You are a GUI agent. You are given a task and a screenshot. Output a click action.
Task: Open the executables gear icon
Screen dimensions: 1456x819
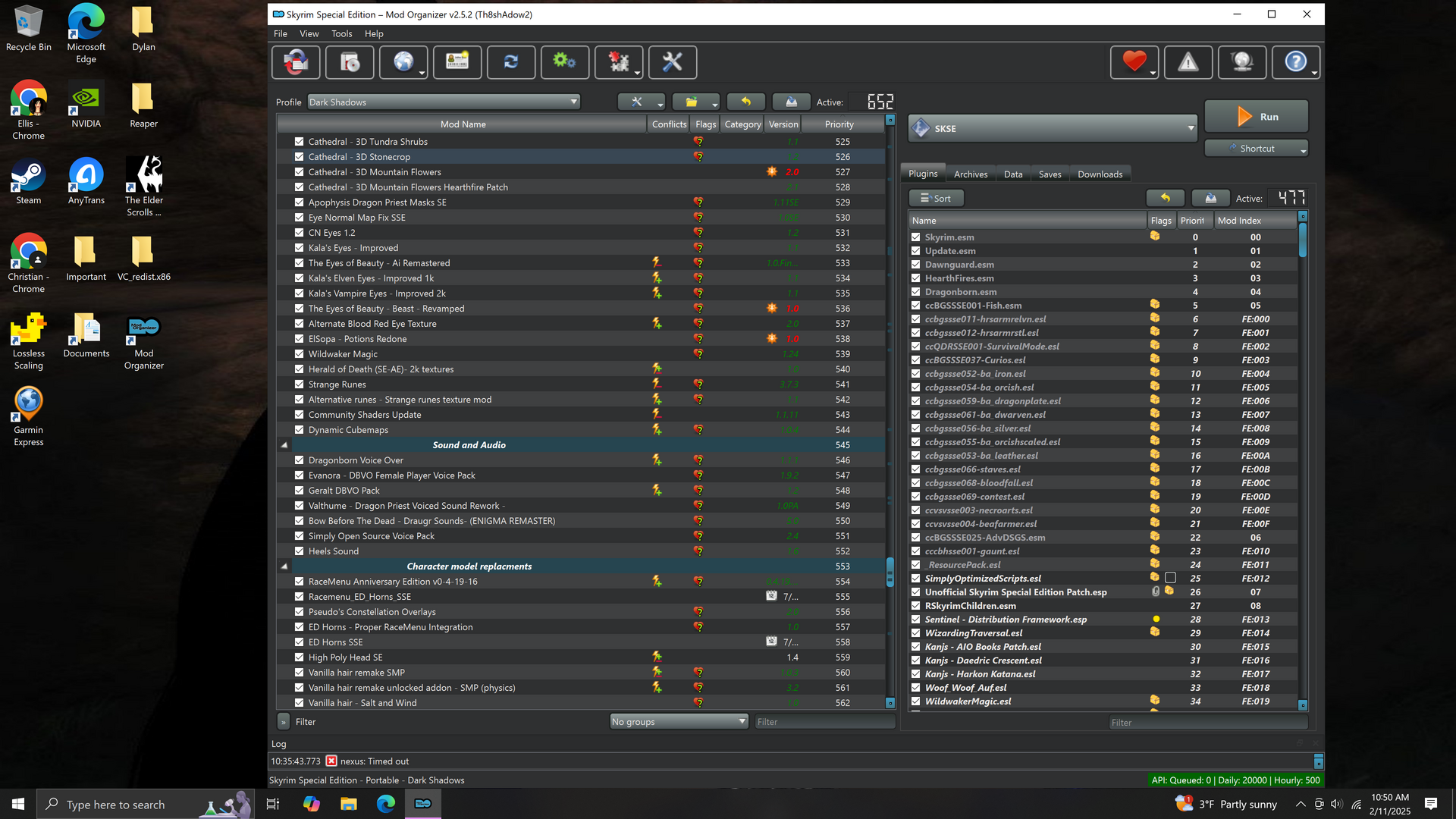click(565, 62)
